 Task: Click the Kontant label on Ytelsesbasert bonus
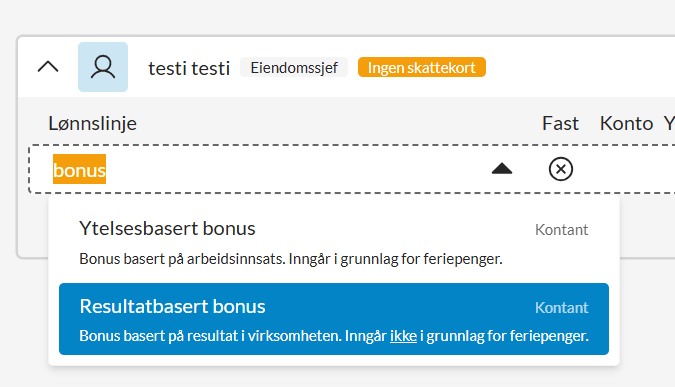(x=561, y=230)
